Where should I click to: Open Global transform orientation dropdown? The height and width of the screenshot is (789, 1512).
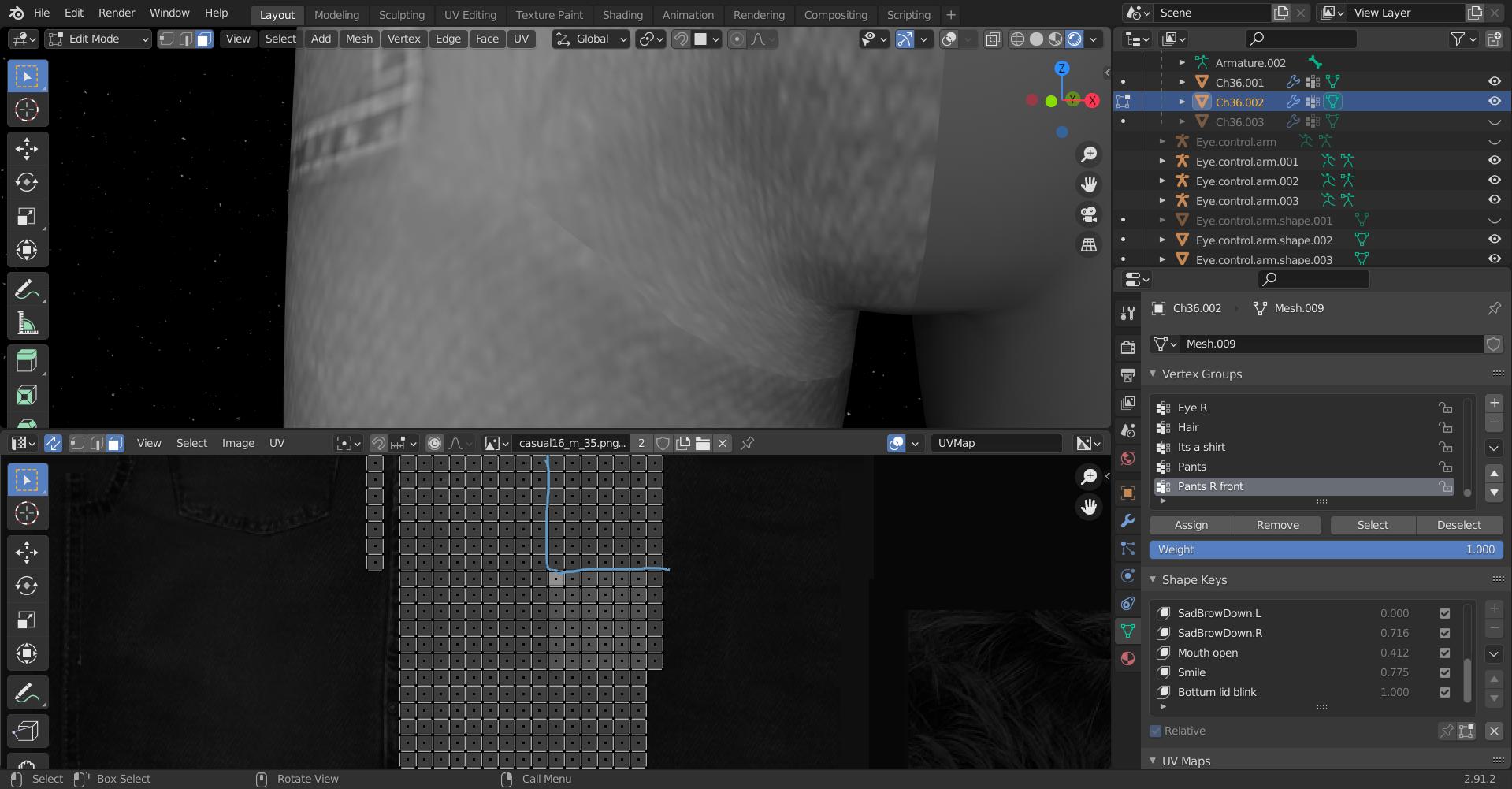click(x=591, y=39)
